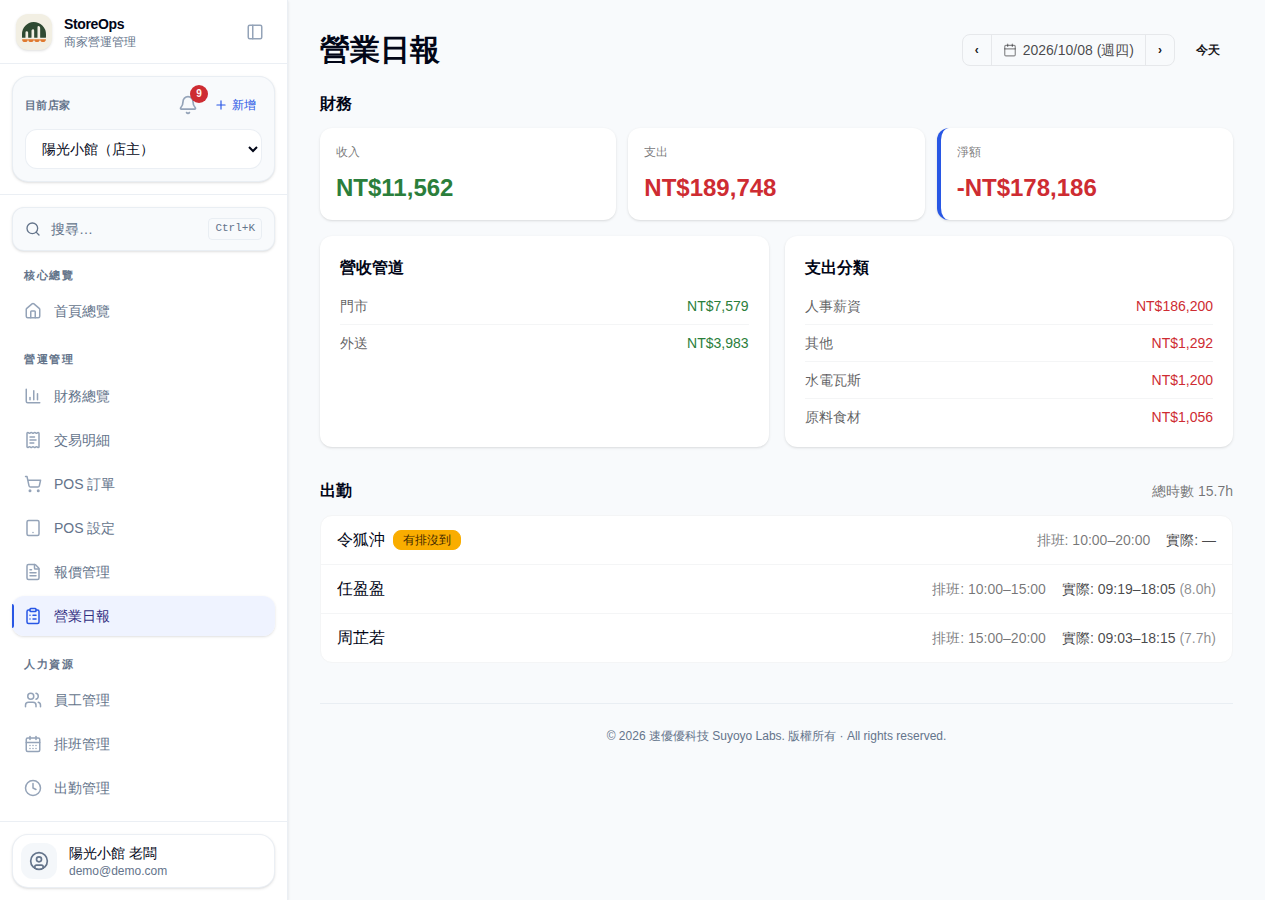Open 財務總覽 menu item

(x=143, y=396)
